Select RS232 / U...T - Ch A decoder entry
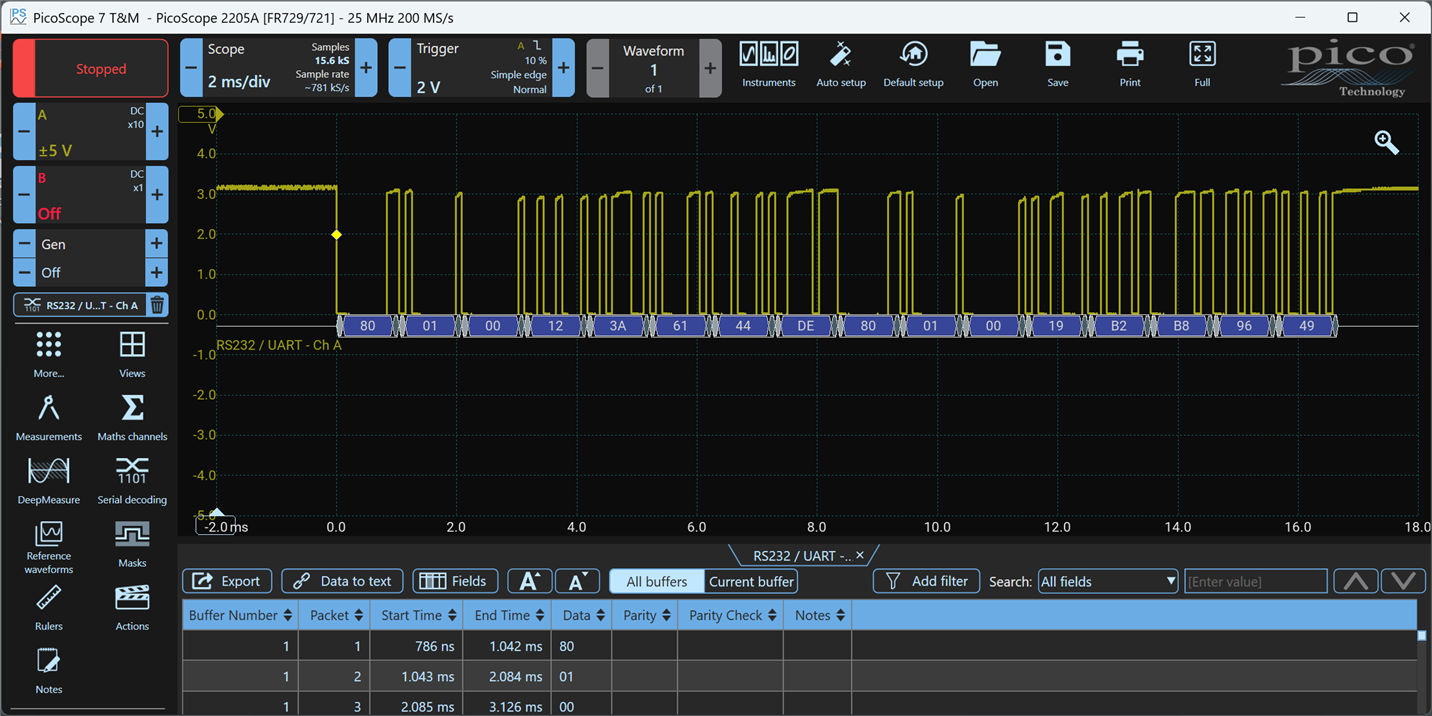Viewport: 1432px width, 716px height. pos(82,305)
